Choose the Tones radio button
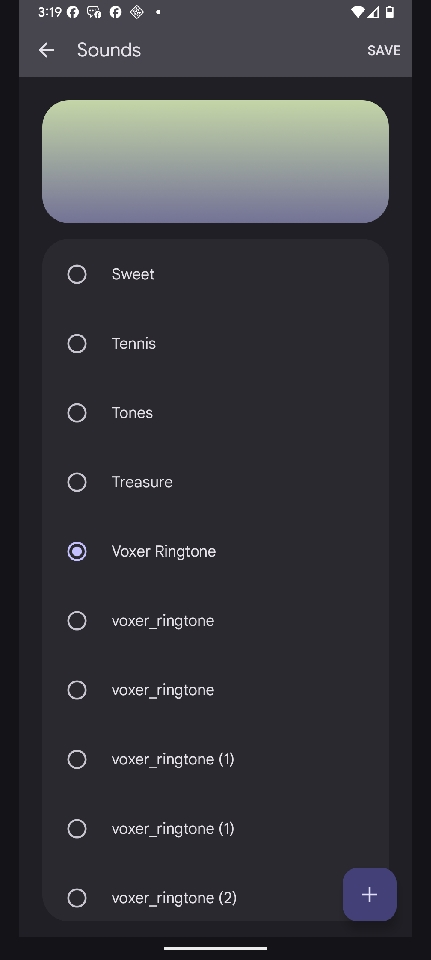This screenshot has height=960, width=431. tap(77, 413)
